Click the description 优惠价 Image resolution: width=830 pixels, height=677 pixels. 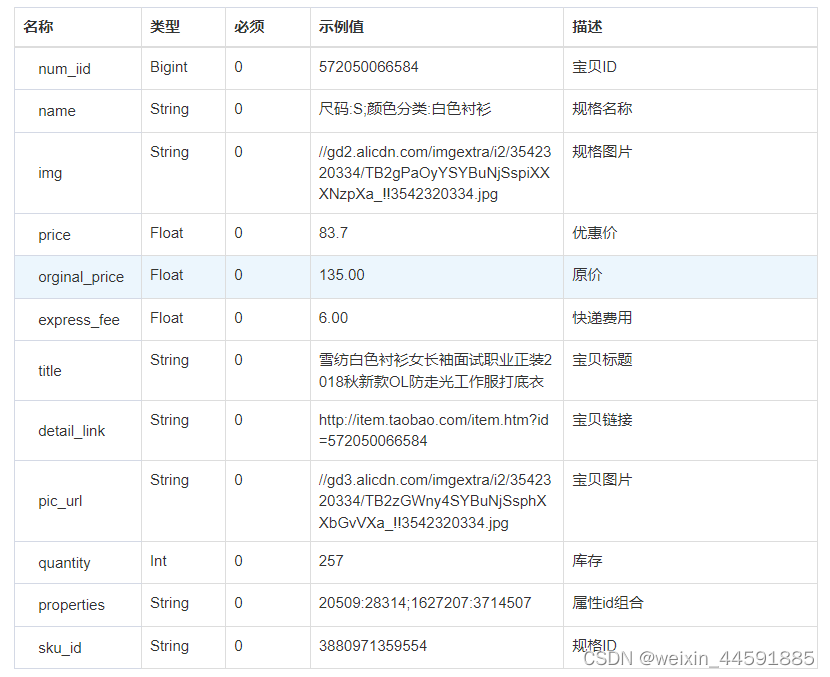pyautogui.click(x=594, y=233)
